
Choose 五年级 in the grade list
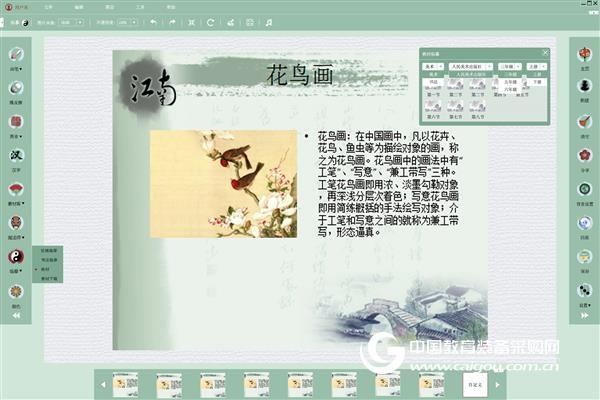pos(510,82)
